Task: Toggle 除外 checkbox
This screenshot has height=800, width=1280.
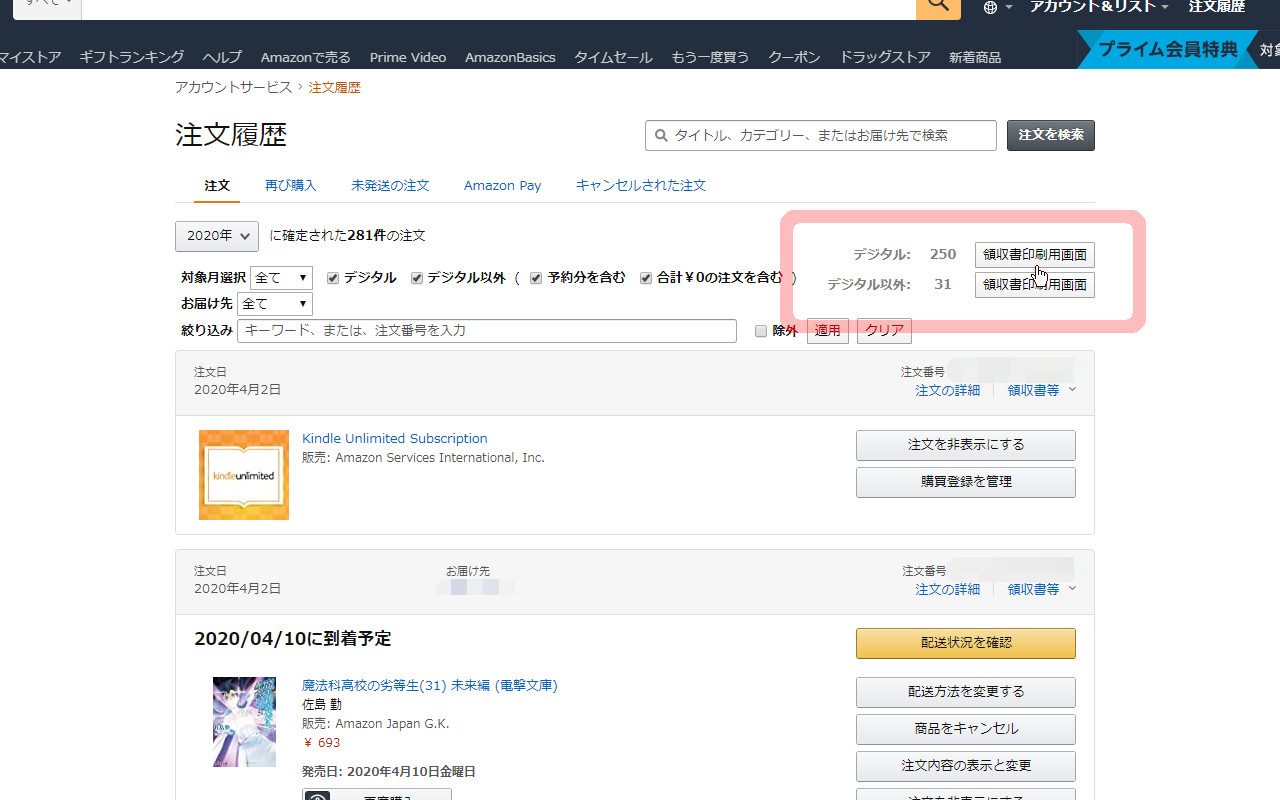Action: tap(761, 331)
